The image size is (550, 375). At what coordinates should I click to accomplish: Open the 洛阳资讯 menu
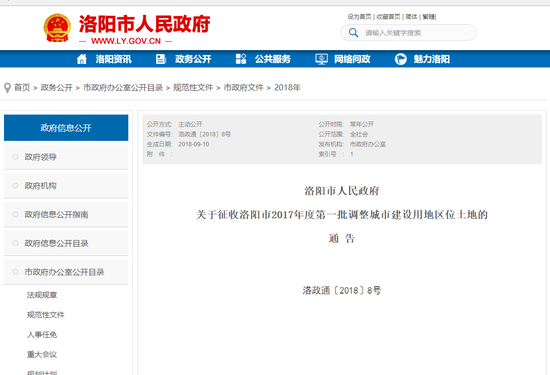(x=113, y=59)
